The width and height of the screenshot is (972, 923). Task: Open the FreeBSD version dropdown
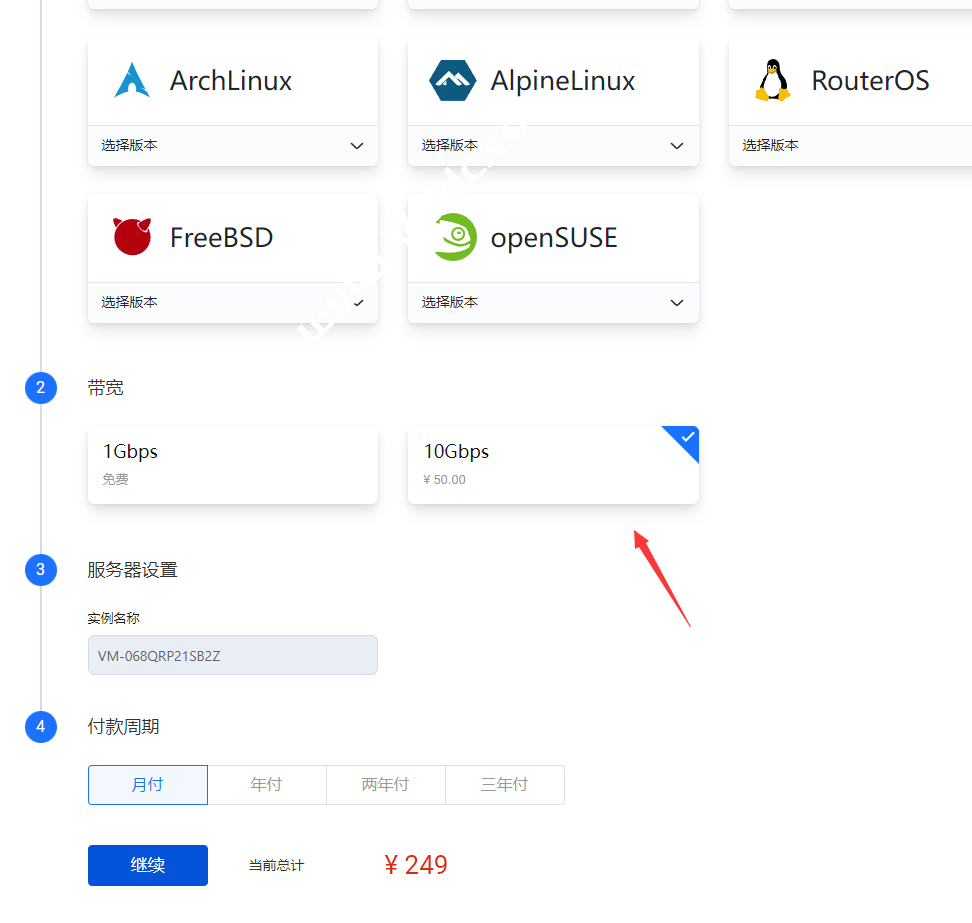click(x=232, y=303)
